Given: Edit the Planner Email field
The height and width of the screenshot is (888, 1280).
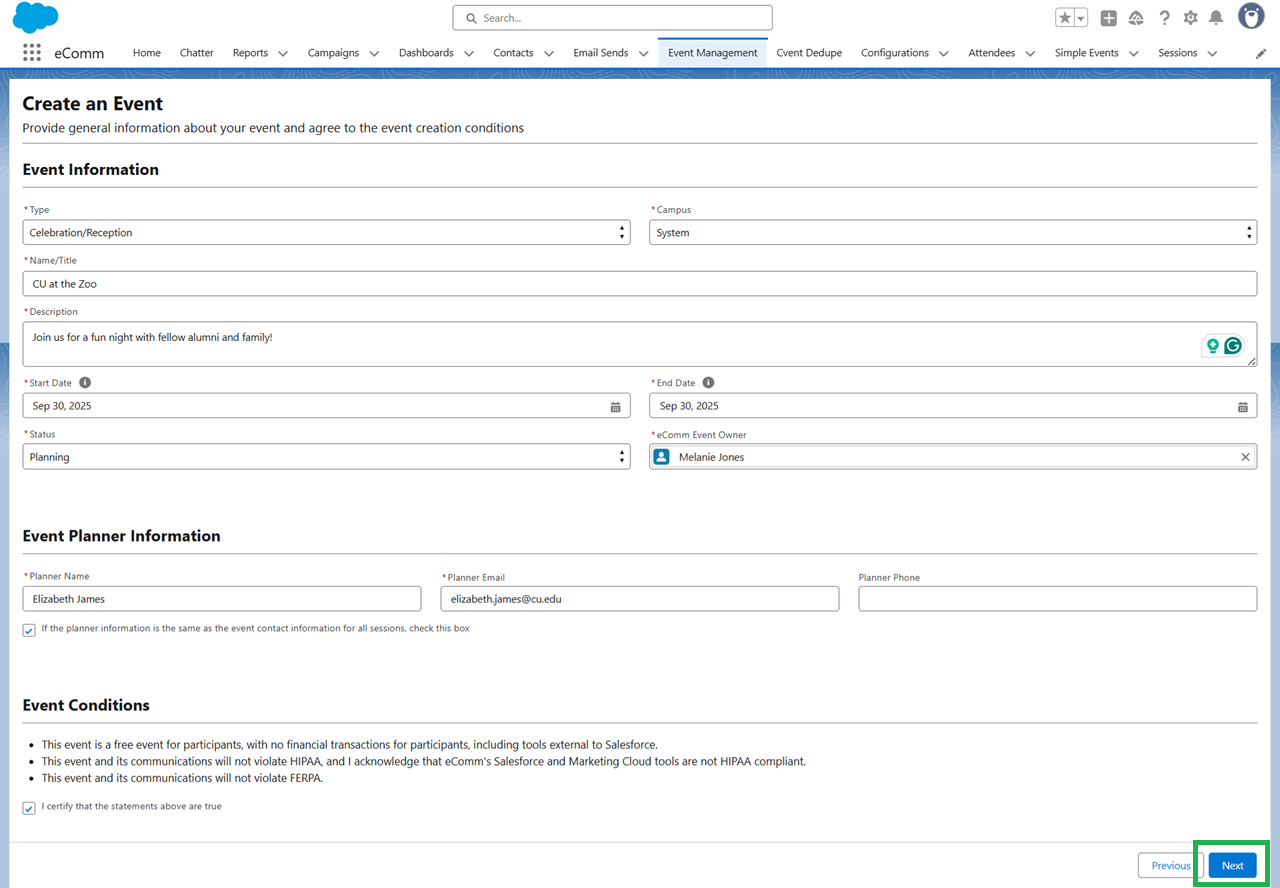Looking at the screenshot, I should click(x=640, y=599).
